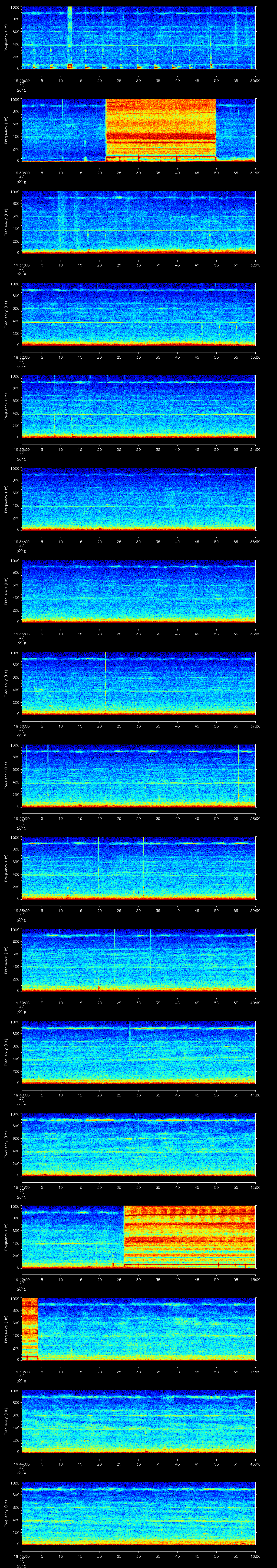Open the spectrogram starting at 19:30:00

point(138,130)
